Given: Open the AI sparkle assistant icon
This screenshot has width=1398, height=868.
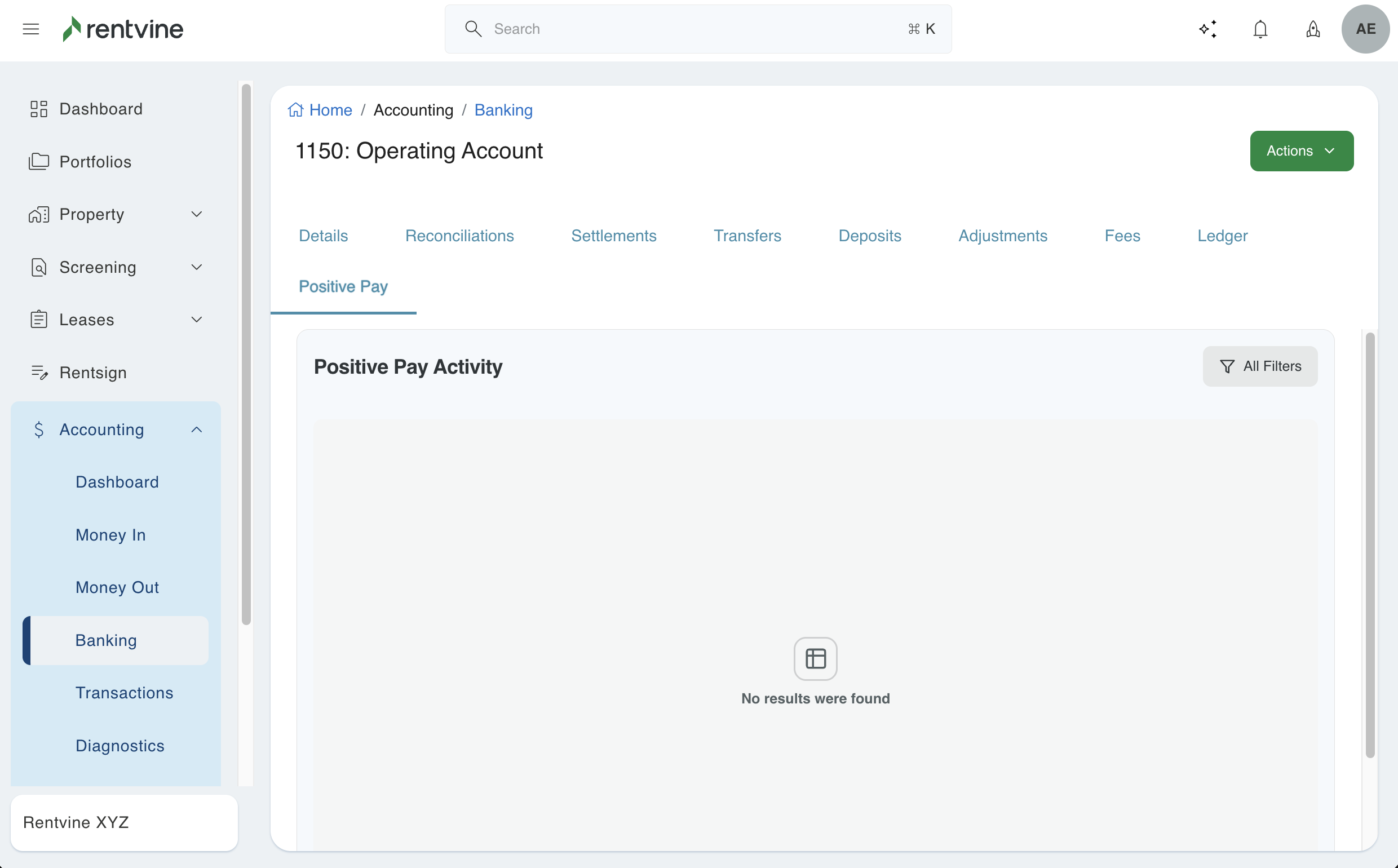Looking at the screenshot, I should (1207, 29).
